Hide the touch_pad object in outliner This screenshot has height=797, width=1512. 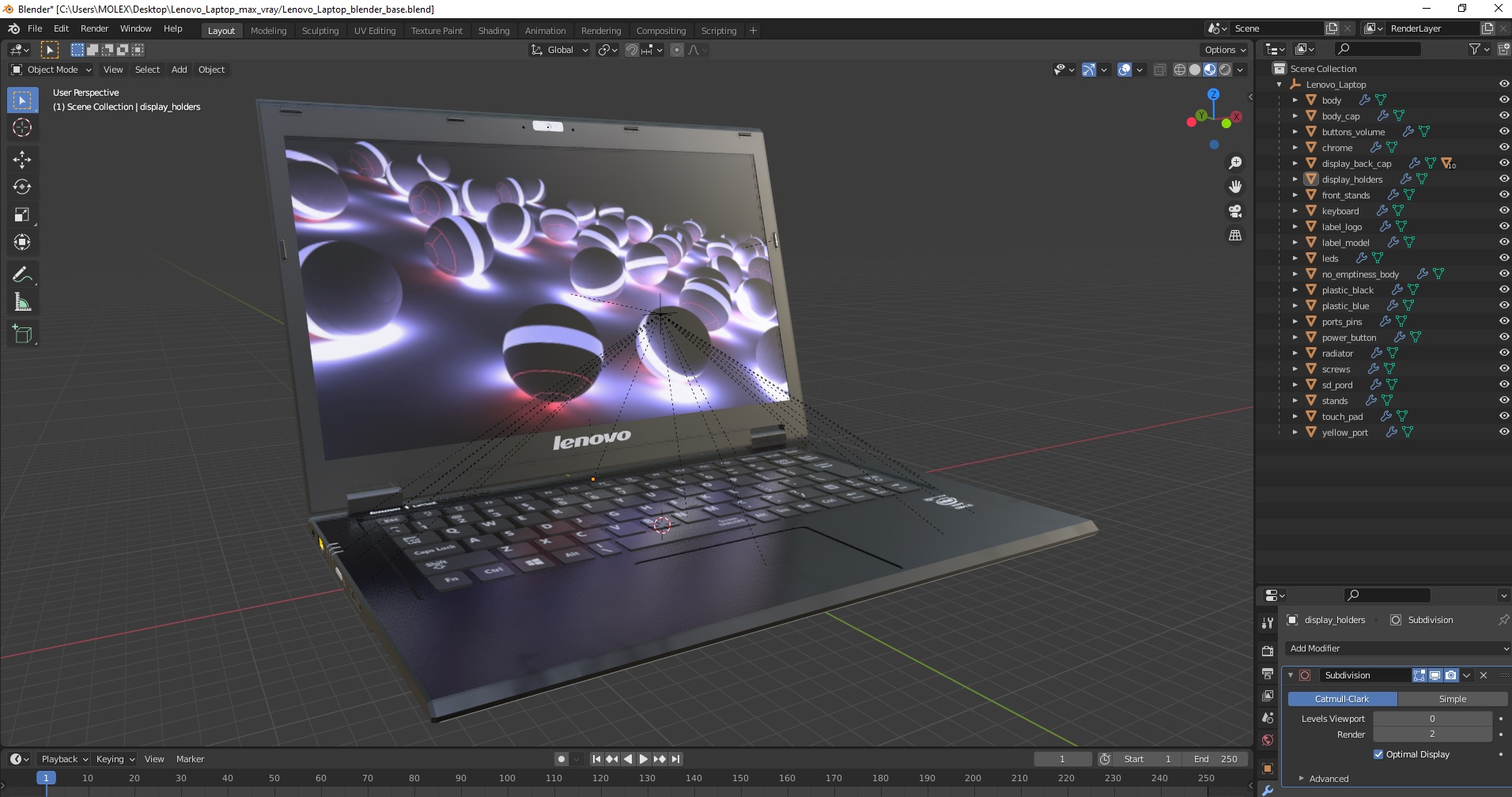tap(1503, 416)
